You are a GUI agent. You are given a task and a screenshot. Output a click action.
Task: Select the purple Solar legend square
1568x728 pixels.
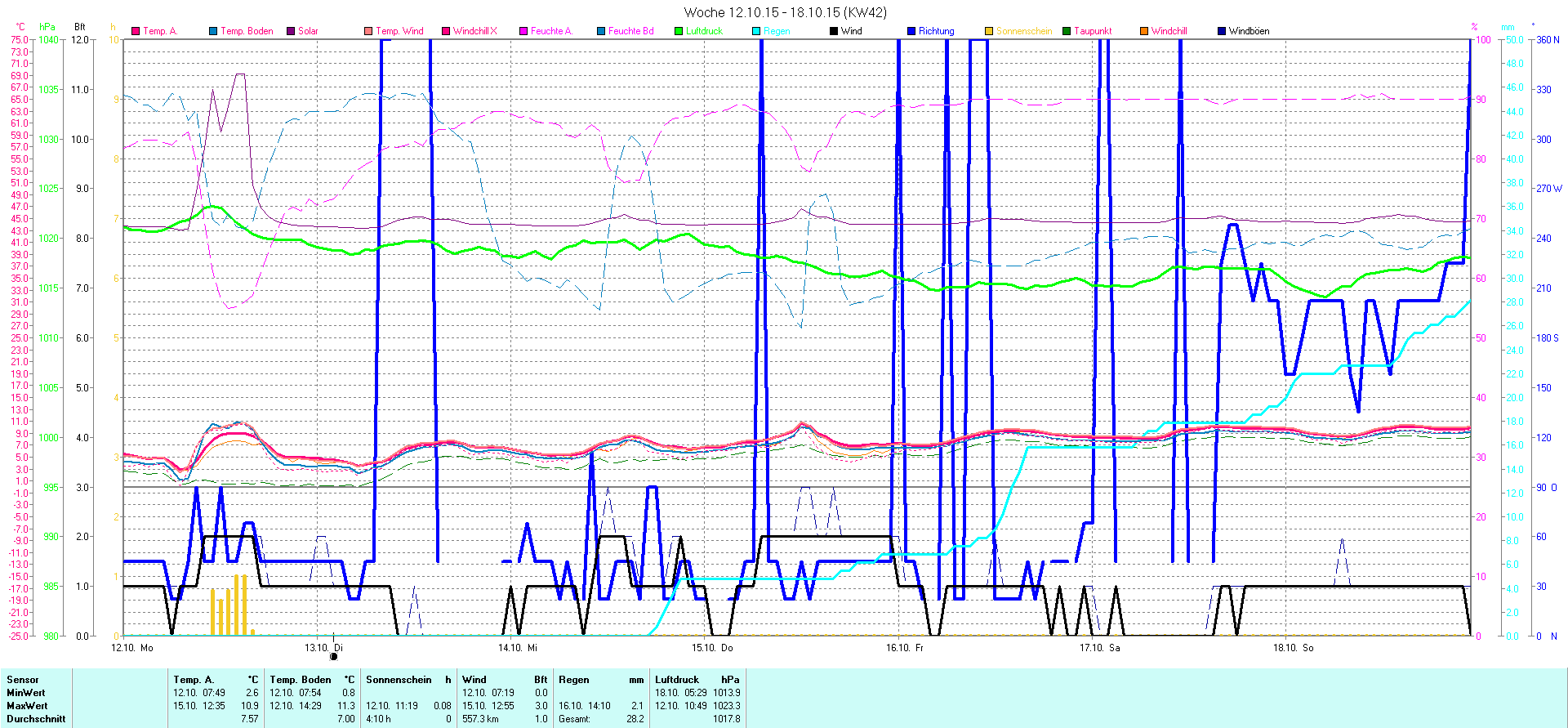[291, 31]
